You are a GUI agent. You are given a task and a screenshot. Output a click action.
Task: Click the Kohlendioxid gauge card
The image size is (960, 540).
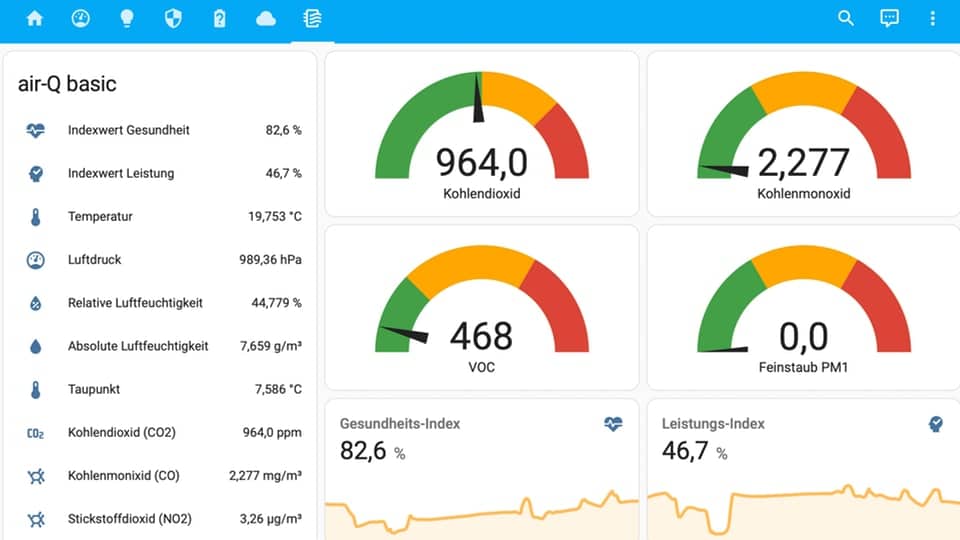point(481,134)
